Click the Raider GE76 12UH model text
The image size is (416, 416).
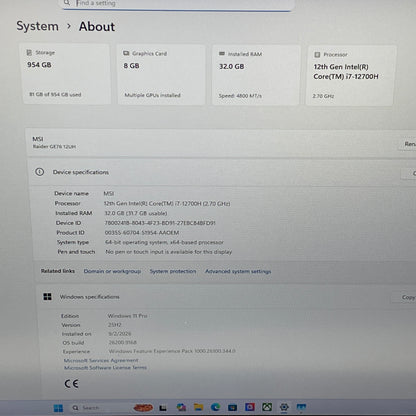click(54, 146)
